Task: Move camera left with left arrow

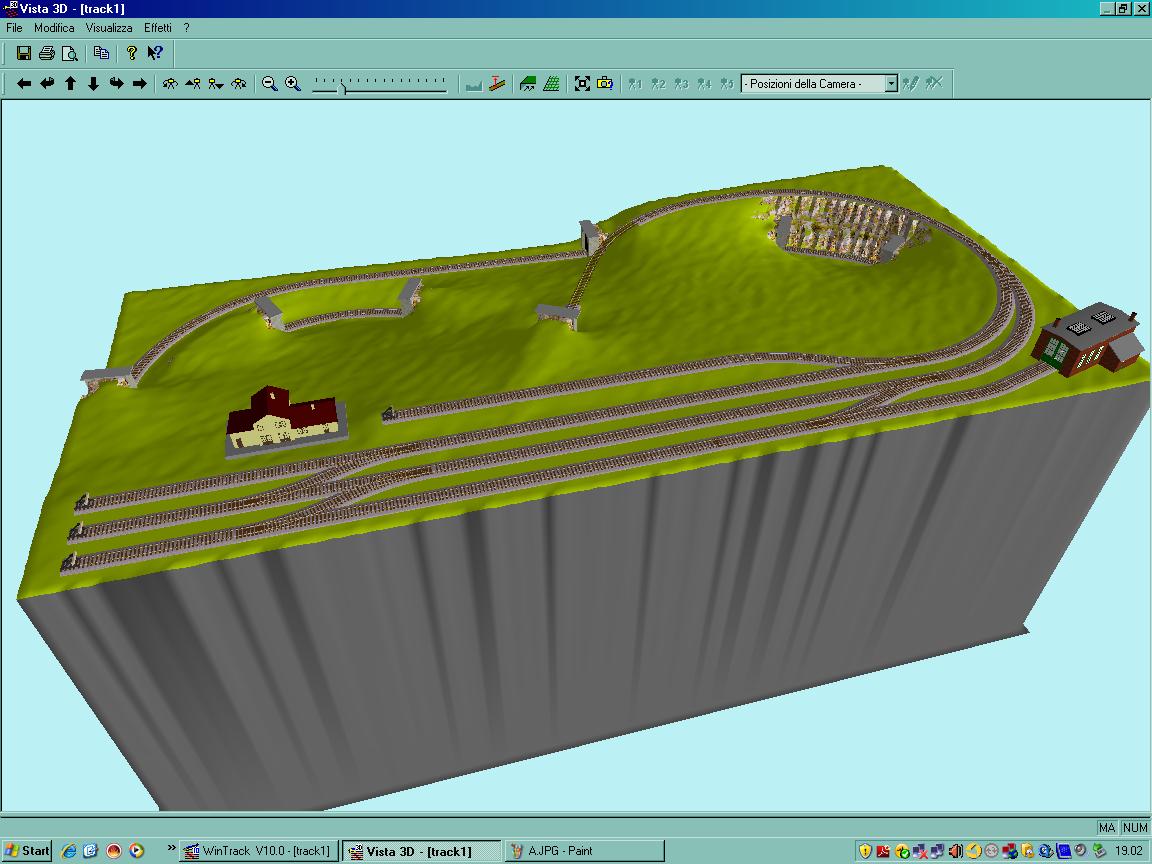Action: click(x=24, y=84)
